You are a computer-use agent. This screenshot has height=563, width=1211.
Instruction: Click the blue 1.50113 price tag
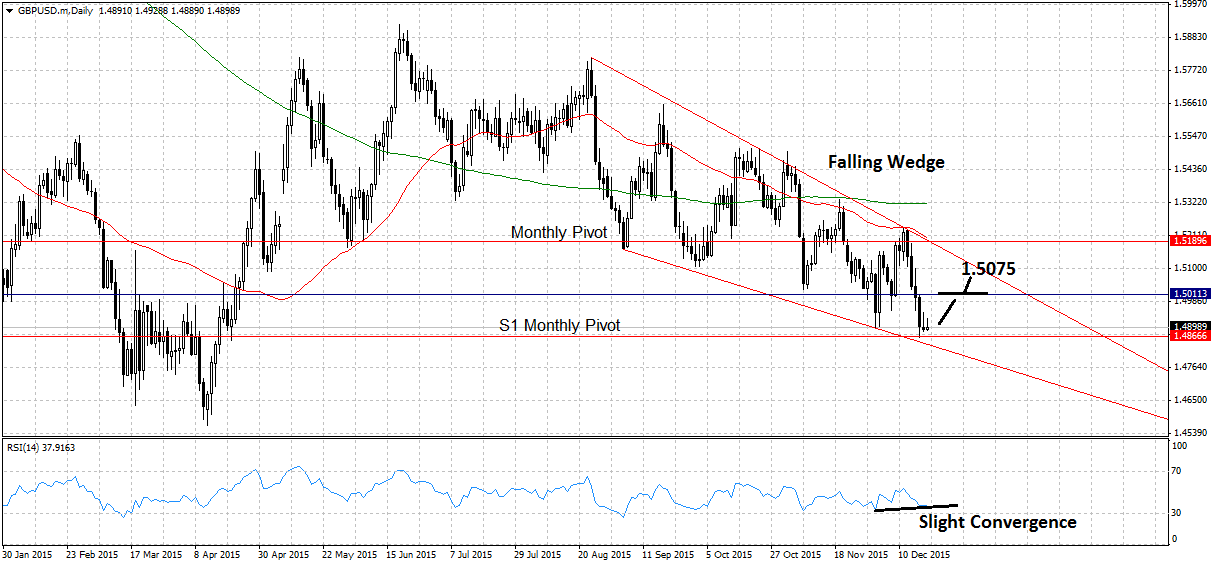pyautogui.click(x=1189, y=294)
